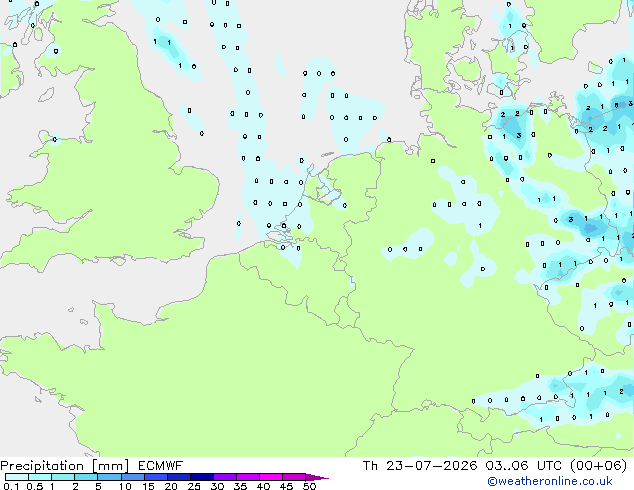Click the 45–50 mm legend swatch
This screenshot has height=490, width=634.
(294, 477)
